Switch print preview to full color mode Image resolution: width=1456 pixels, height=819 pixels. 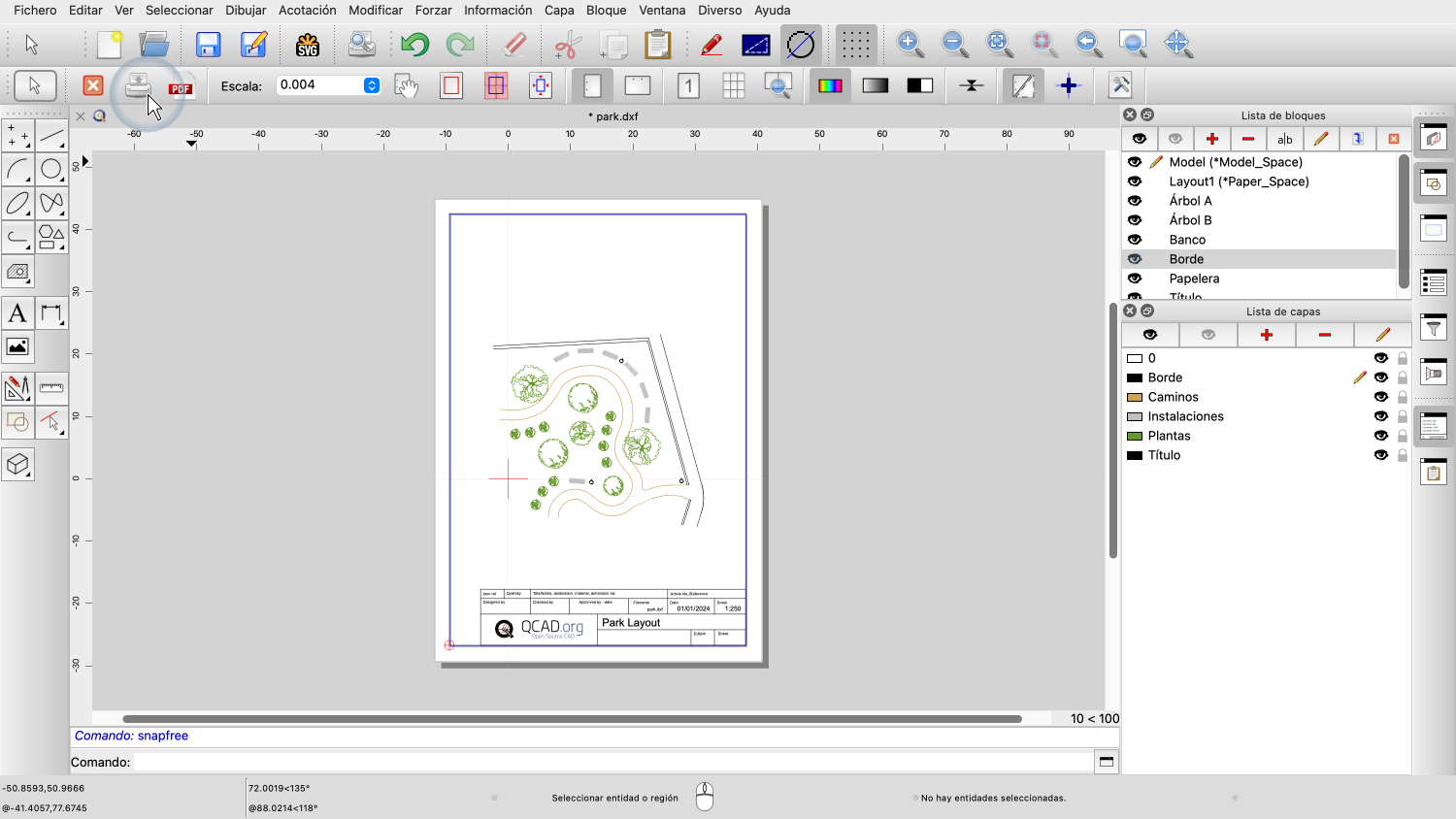coord(830,86)
